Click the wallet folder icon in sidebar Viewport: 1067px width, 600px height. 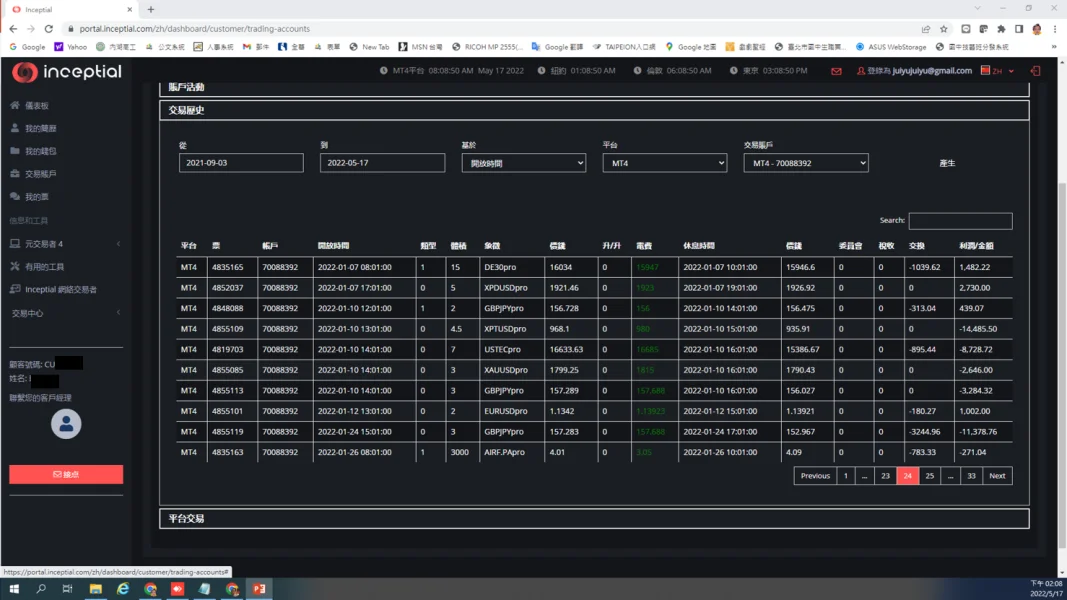[x=15, y=151]
